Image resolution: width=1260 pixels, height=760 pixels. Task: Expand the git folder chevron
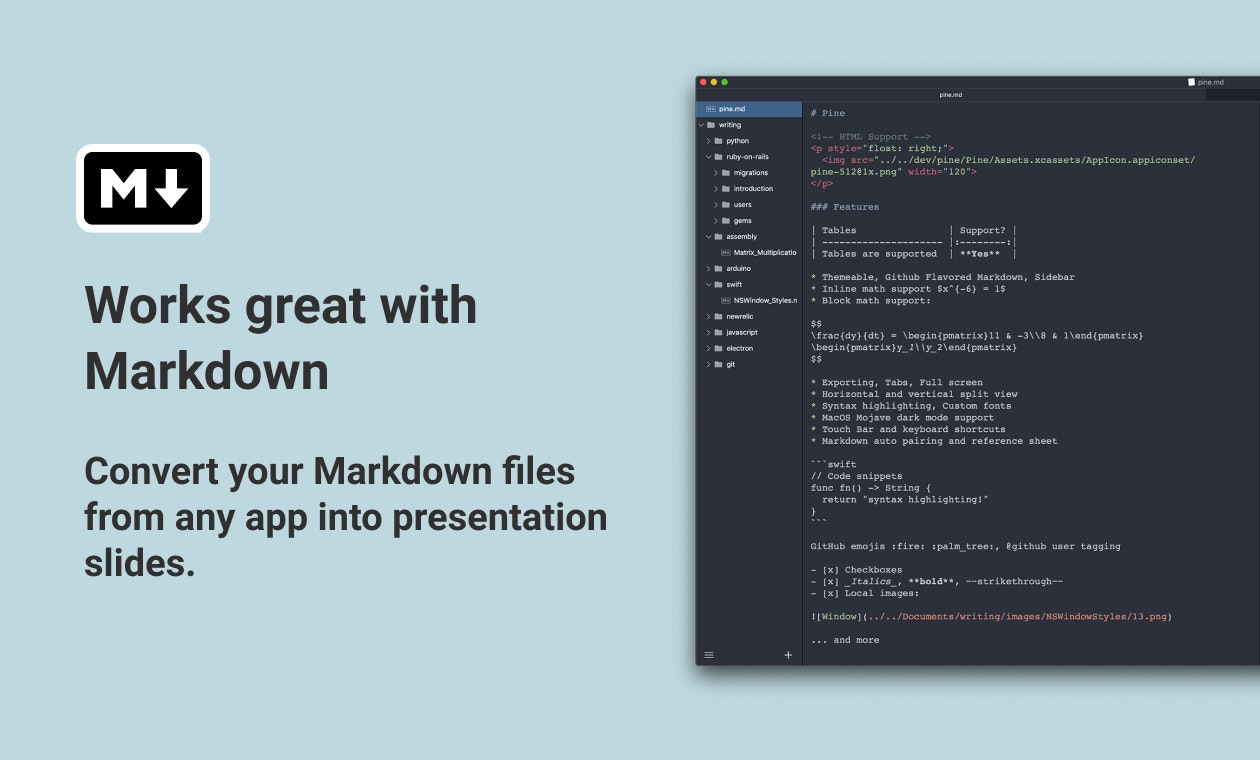tap(708, 364)
